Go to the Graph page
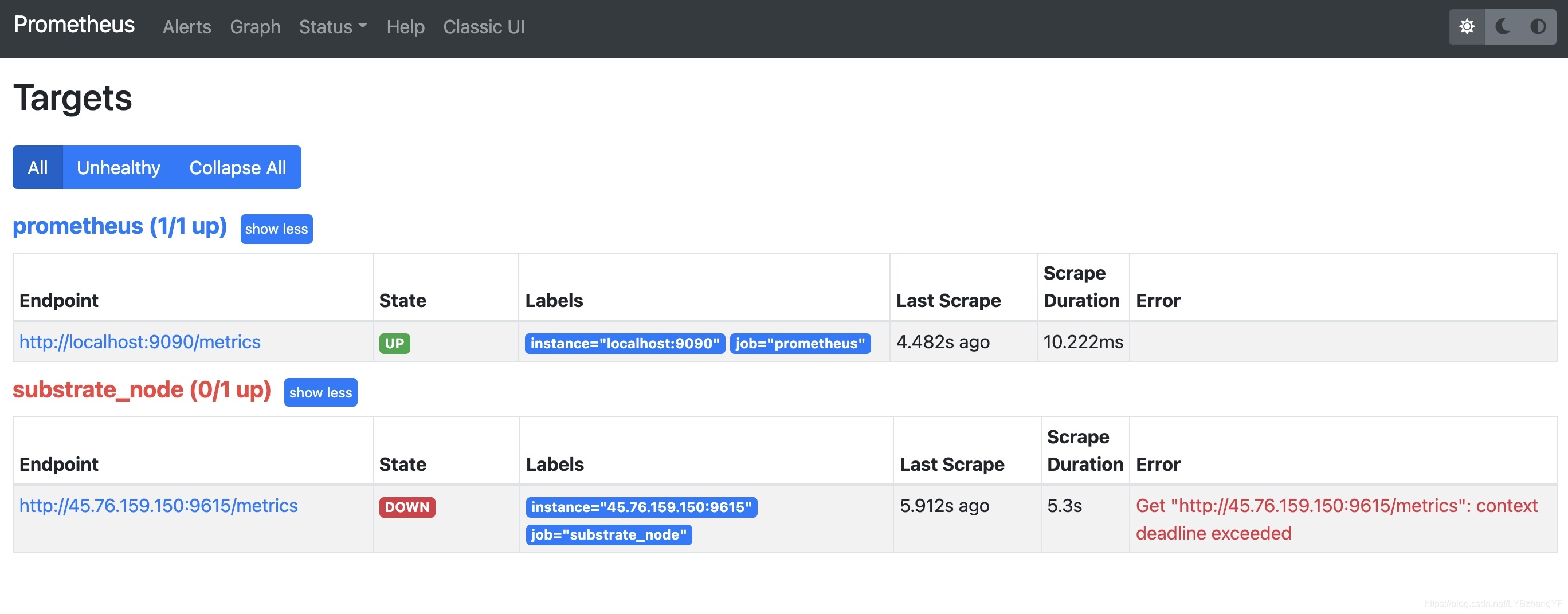The width and height of the screenshot is (1568, 614). [x=255, y=27]
